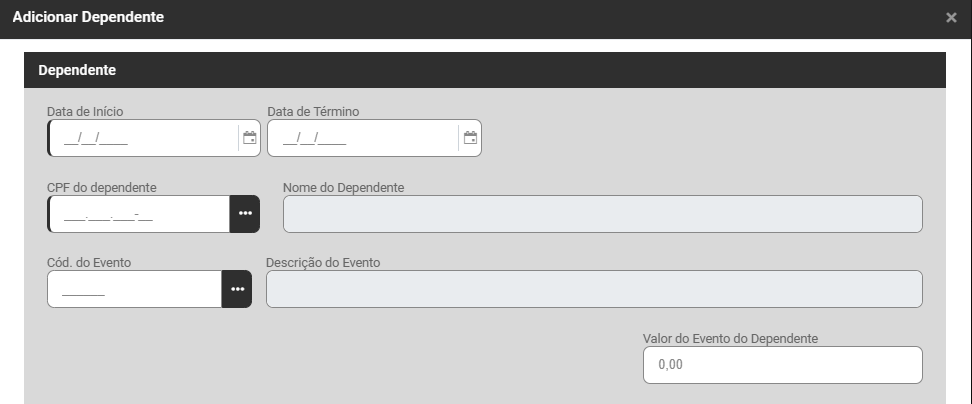Focus the Valor do Evento do Dependente field
This screenshot has height=404, width=972.
[782, 365]
